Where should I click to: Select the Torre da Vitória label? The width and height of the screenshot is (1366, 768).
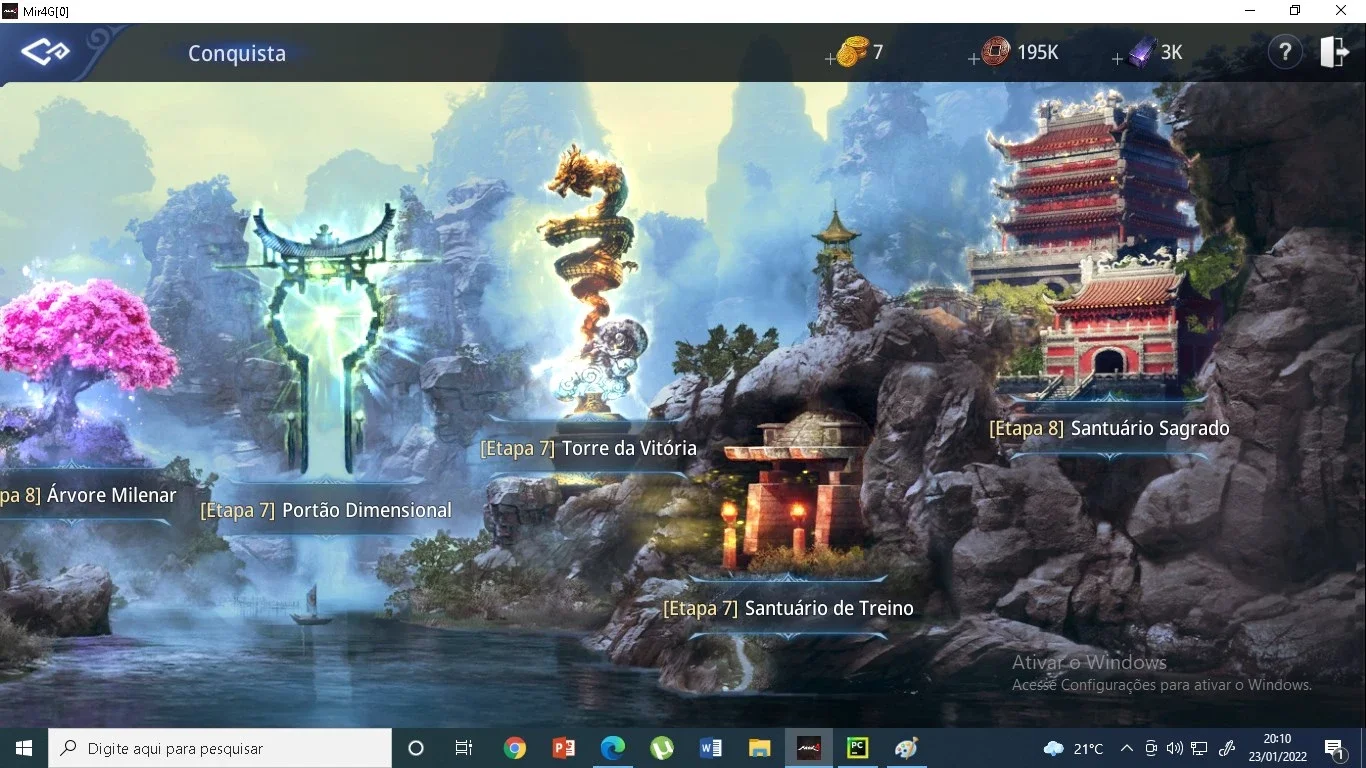click(x=588, y=448)
